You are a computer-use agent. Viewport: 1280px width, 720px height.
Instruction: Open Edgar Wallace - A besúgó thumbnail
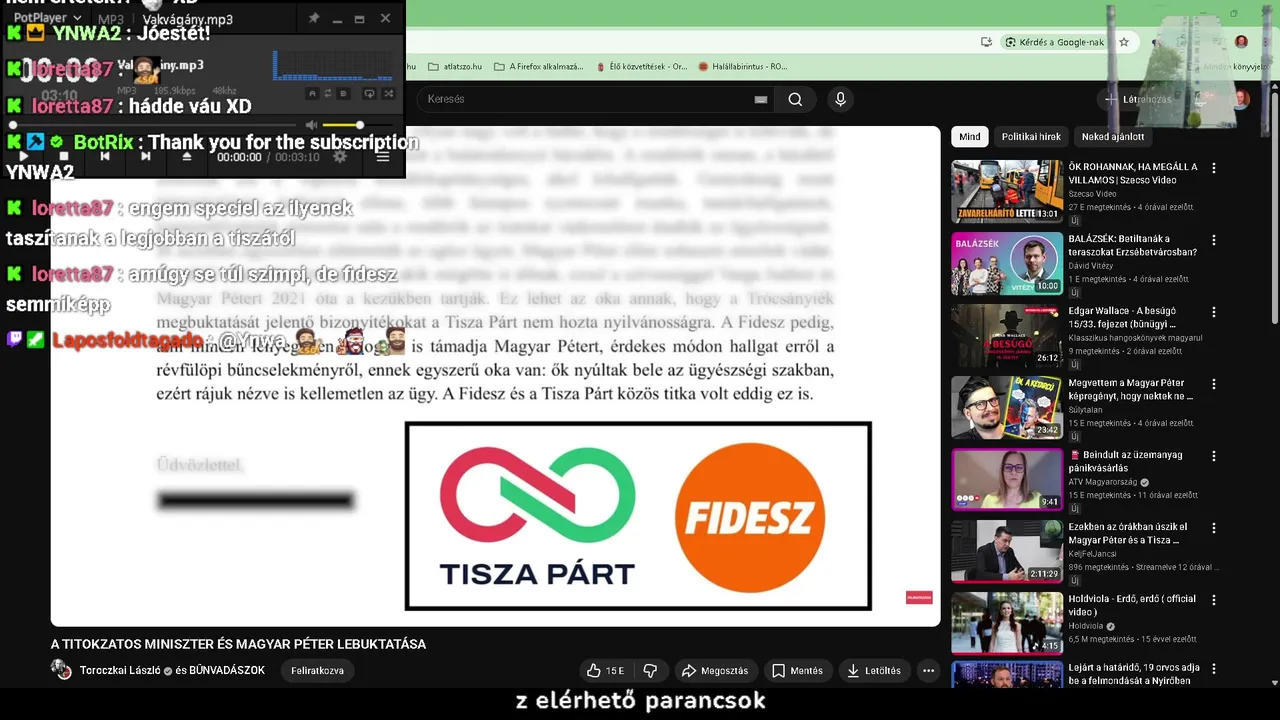coord(1007,335)
